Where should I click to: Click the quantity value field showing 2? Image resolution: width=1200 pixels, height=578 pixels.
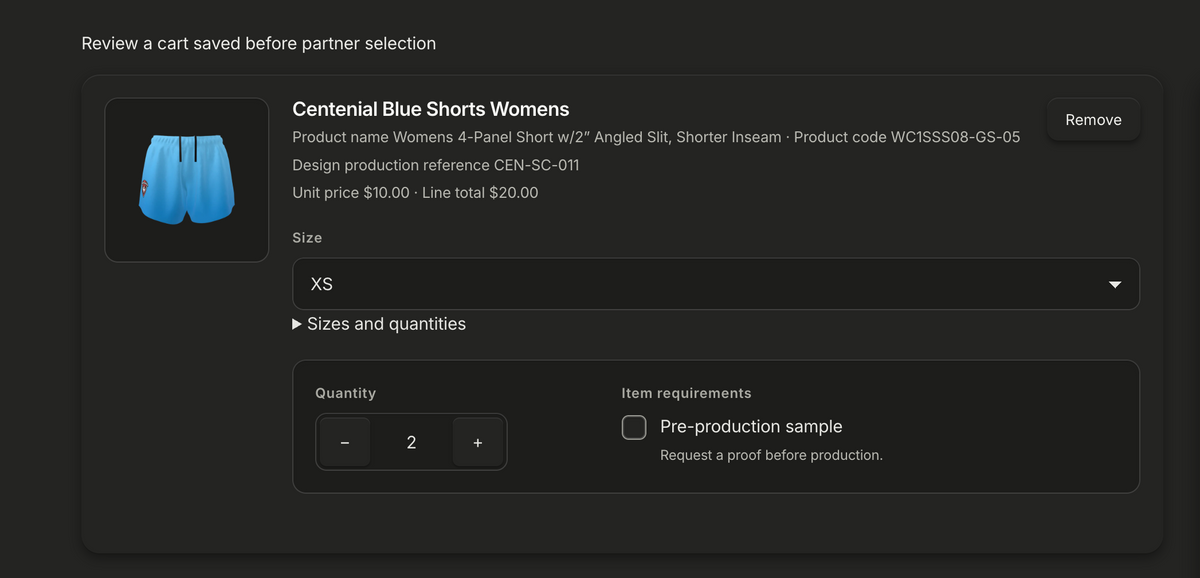click(x=411, y=442)
